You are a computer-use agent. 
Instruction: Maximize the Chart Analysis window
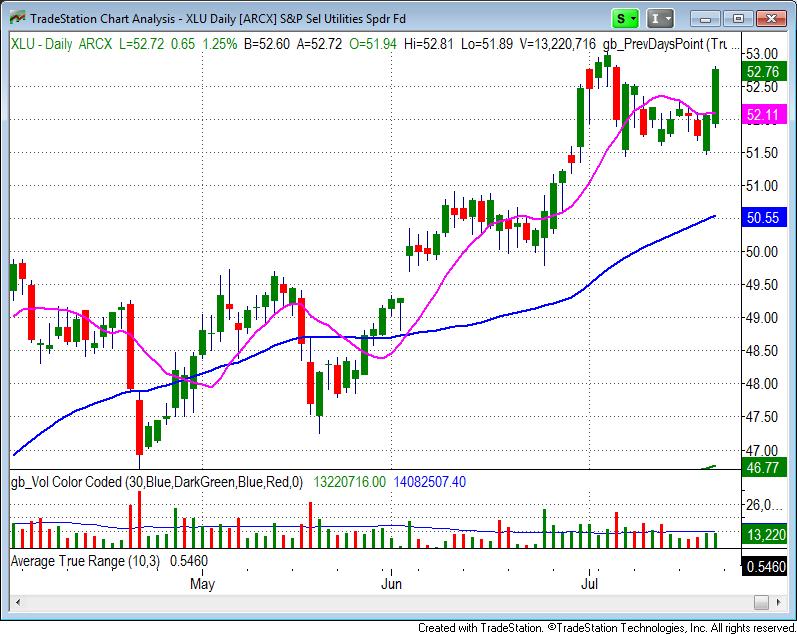click(x=739, y=18)
